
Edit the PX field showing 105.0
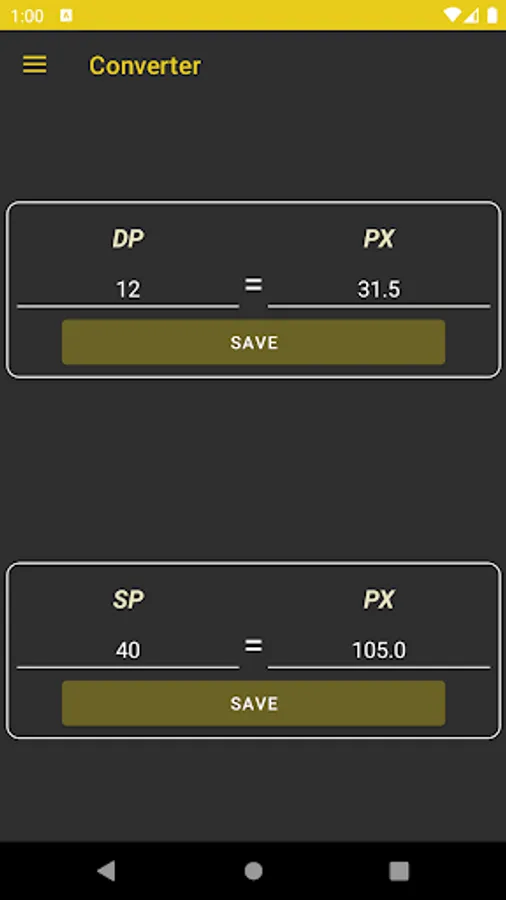tap(379, 651)
